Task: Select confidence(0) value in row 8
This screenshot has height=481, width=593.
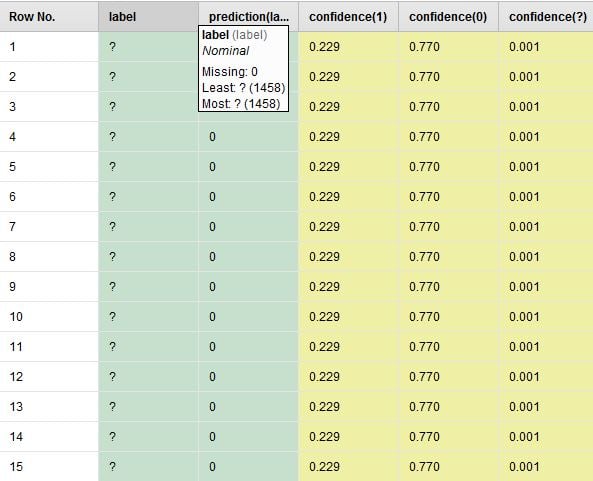Action: 448,257
